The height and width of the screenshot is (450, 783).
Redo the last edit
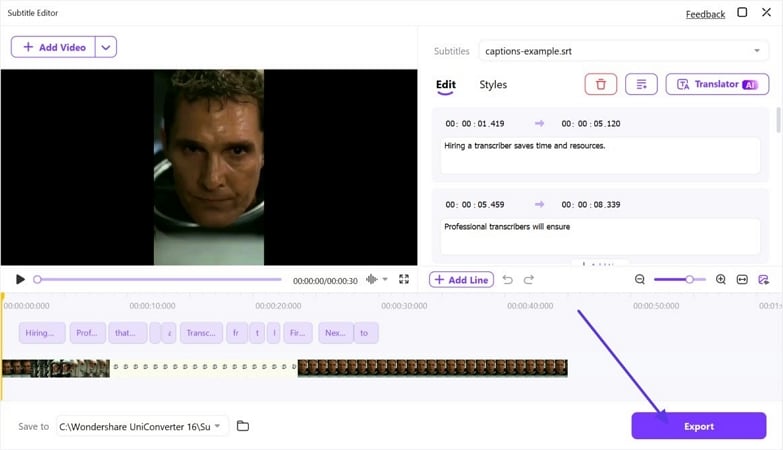click(x=529, y=280)
